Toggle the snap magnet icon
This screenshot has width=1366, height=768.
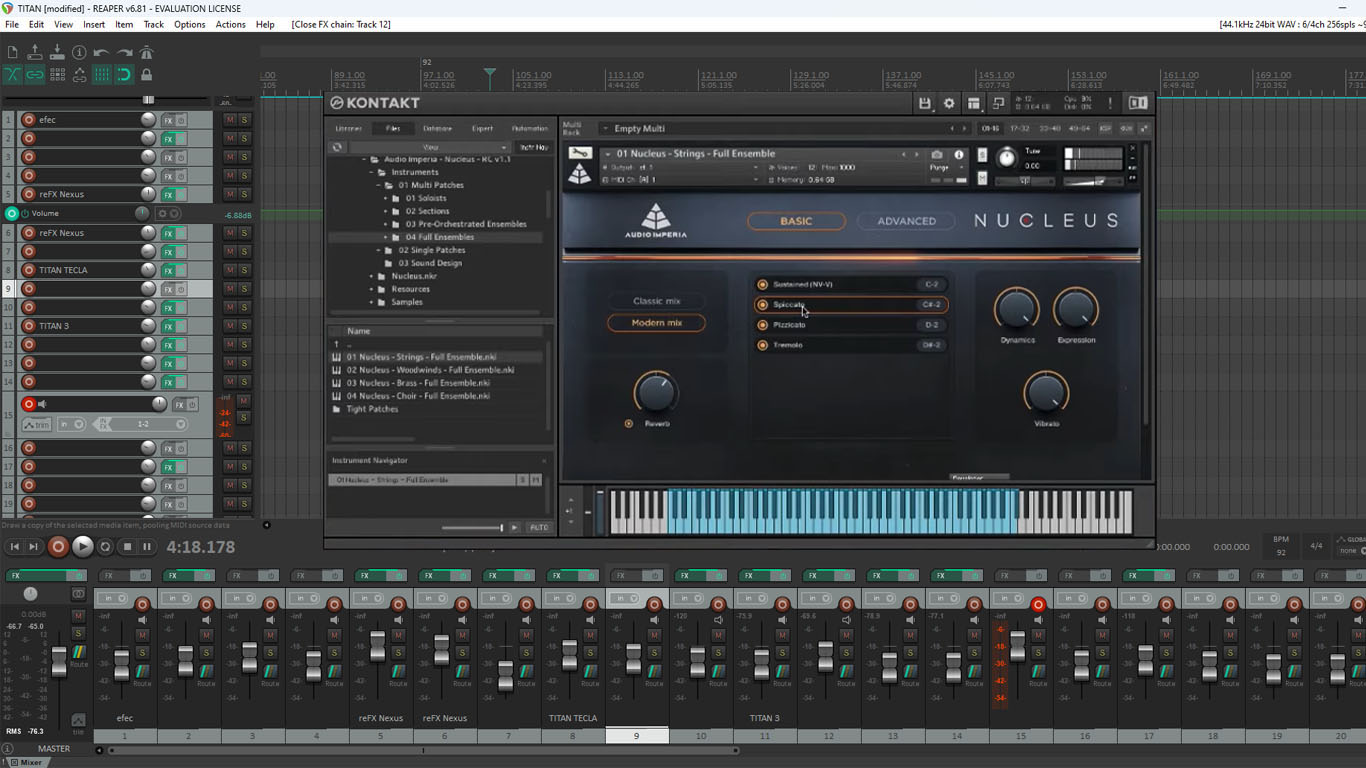coord(124,75)
